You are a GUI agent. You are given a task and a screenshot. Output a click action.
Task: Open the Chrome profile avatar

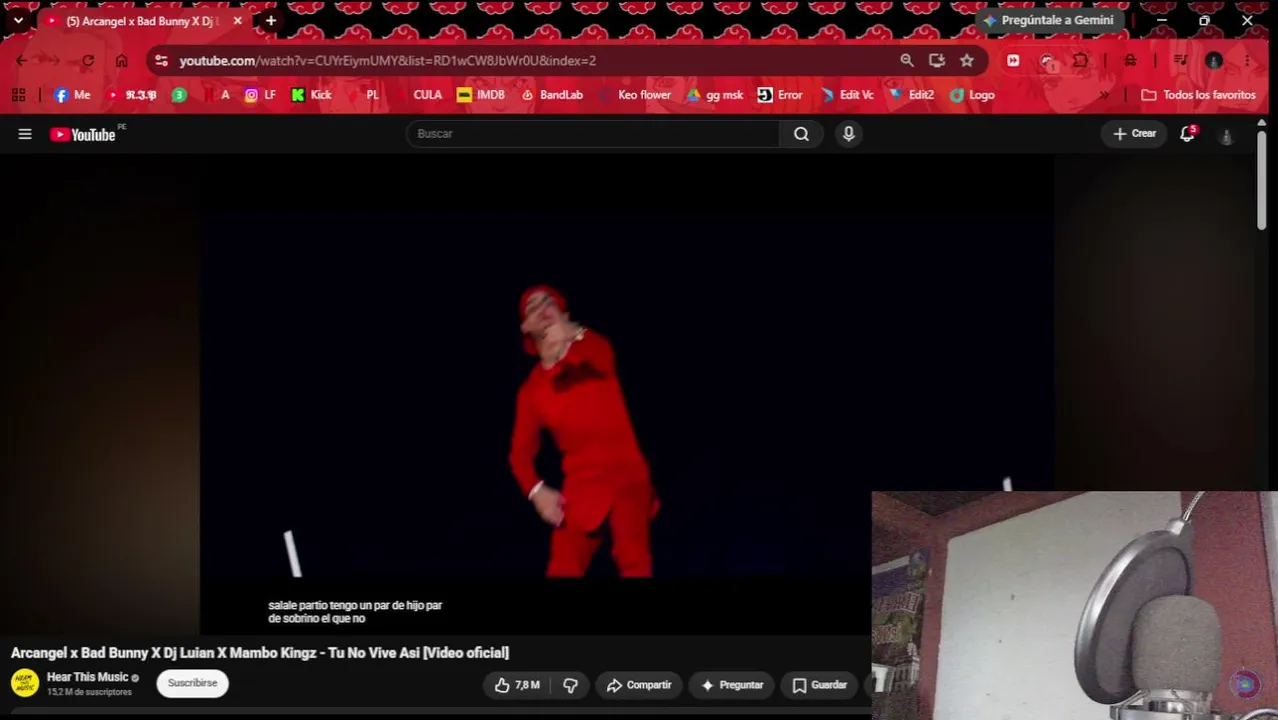(1214, 61)
